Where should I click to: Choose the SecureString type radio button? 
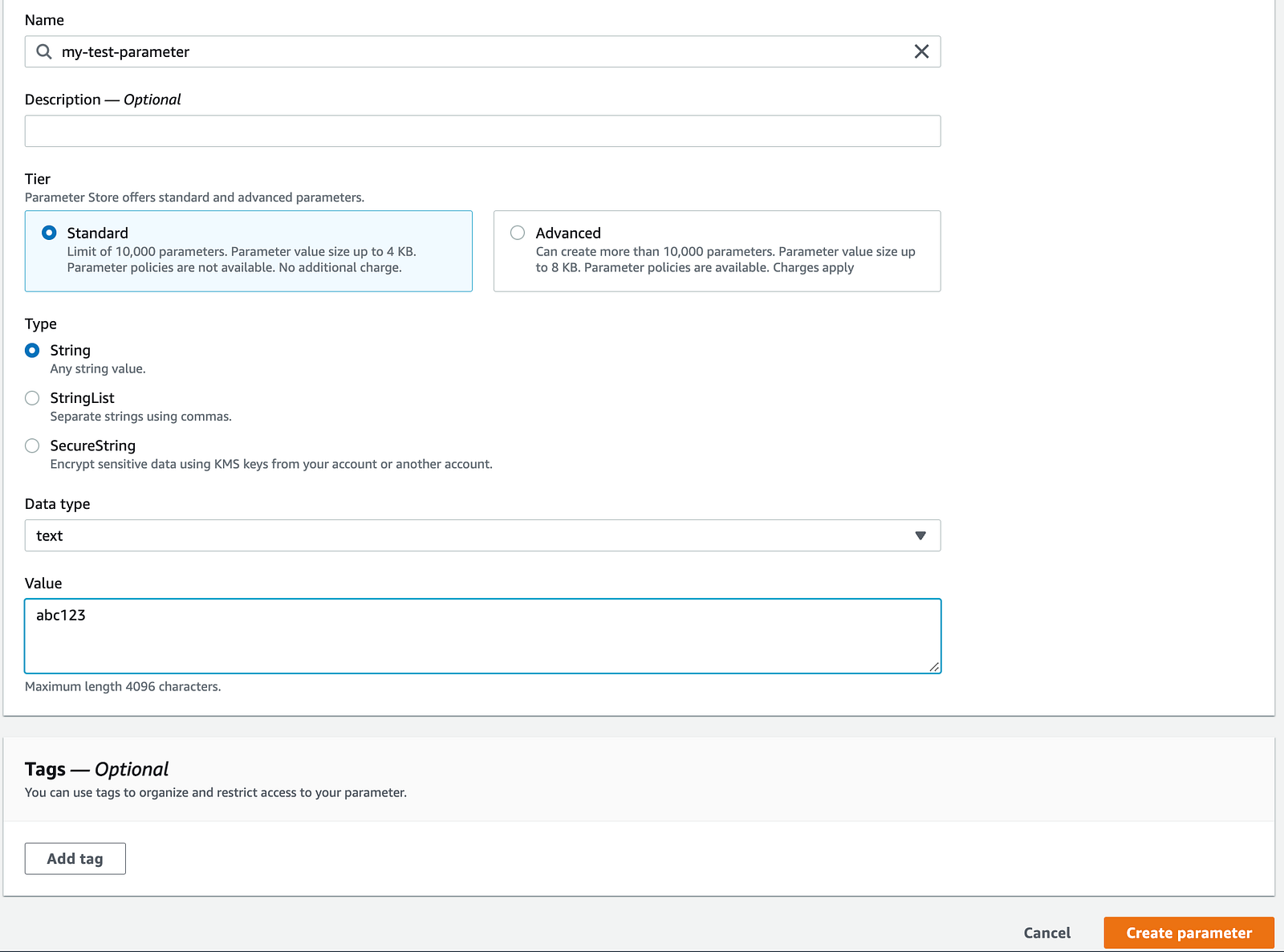32,445
